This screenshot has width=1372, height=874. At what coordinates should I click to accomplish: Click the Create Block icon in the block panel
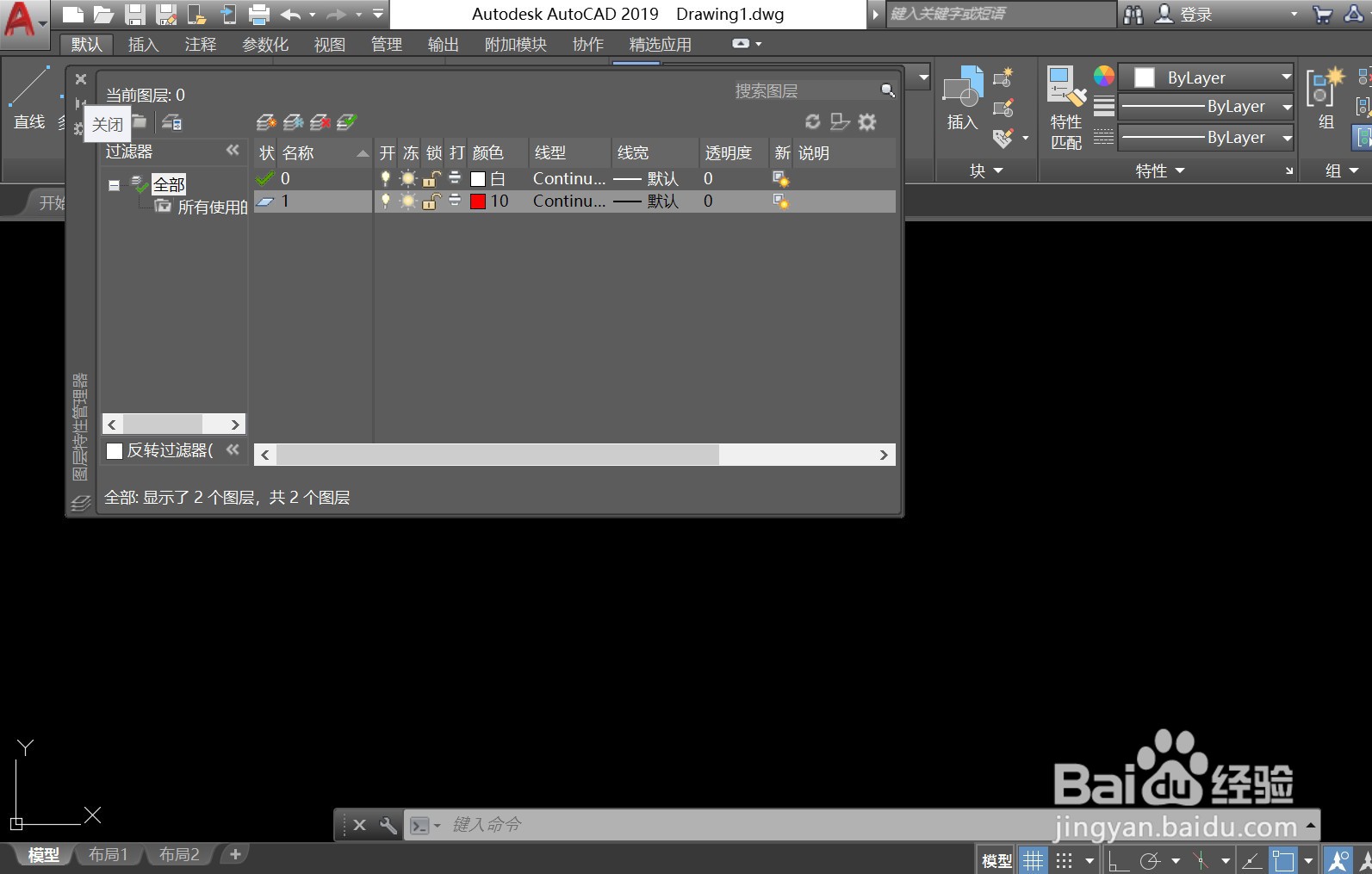(x=1003, y=78)
